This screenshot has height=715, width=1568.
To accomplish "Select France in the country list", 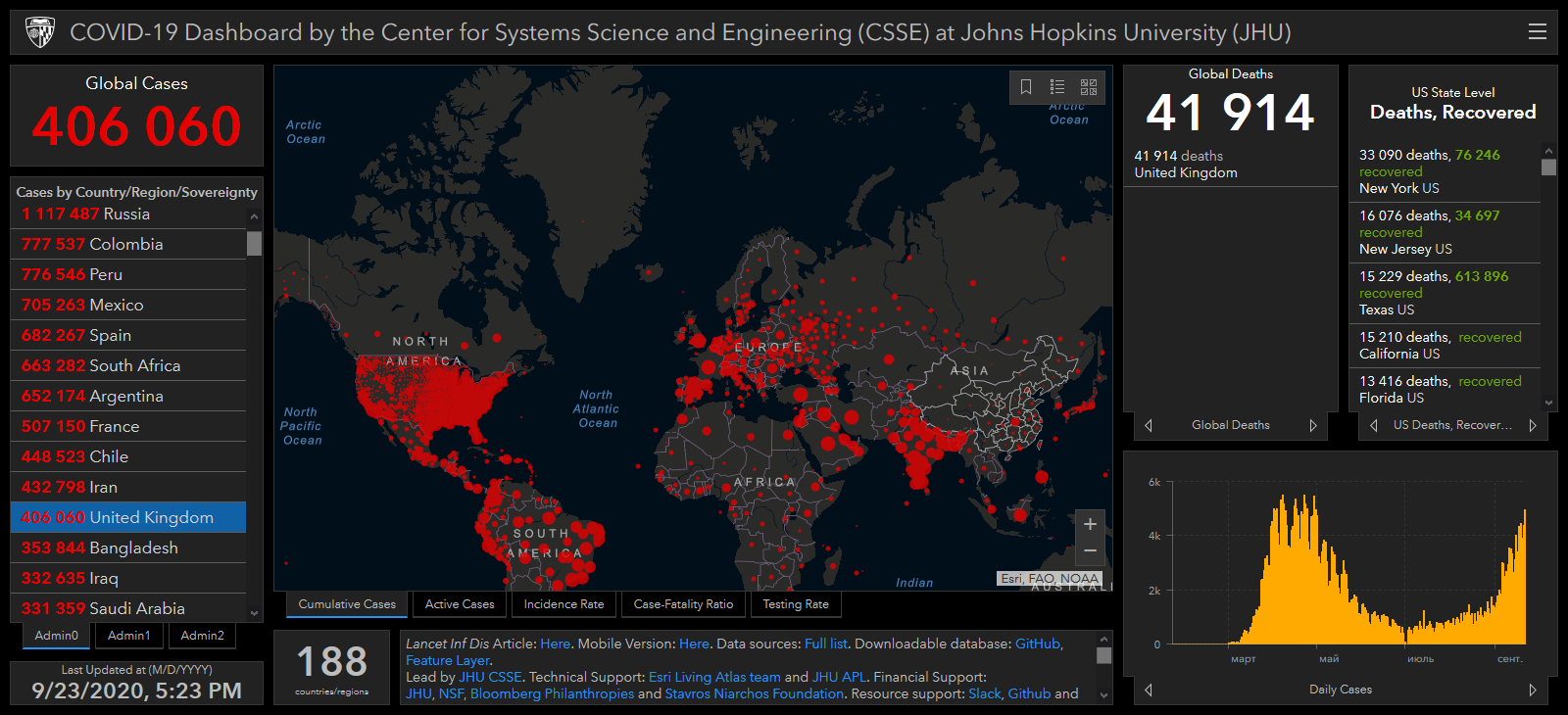I will (128, 426).
